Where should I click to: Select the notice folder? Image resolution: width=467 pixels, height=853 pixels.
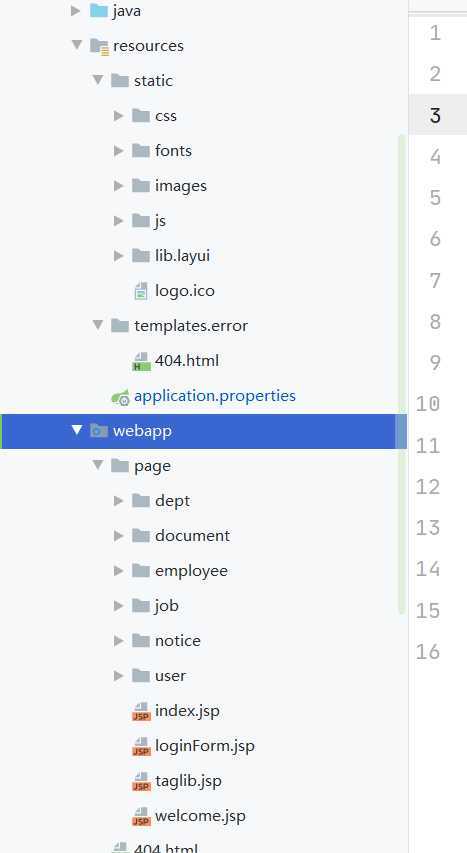click(x=167, y=641)
